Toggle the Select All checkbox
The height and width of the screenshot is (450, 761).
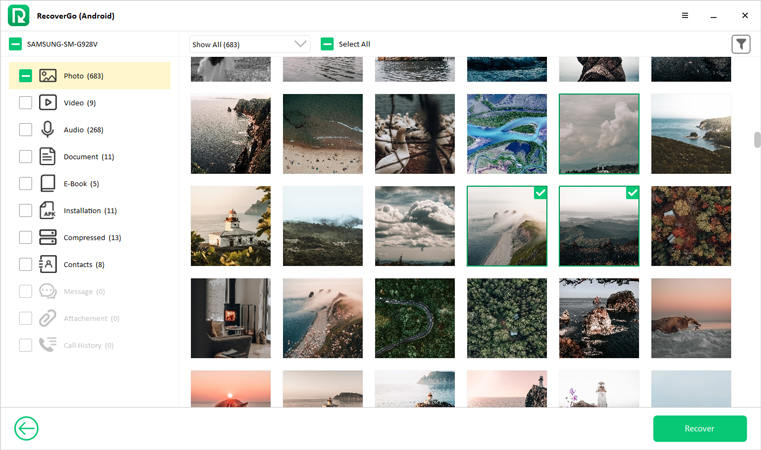(x=327, y=44)
